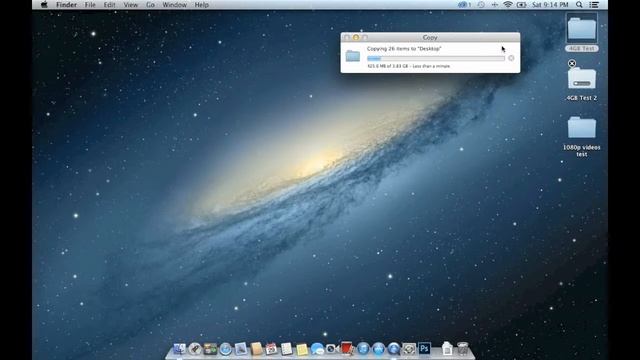Click folder icon in Copy window
The width and height of the screenshot is (640, 360).
pyautogui.click(x=353, y=56)
